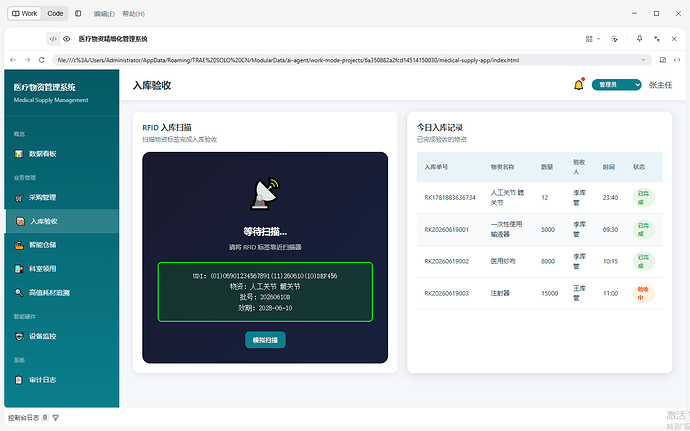The width and height of the screenshot is (690, 431).
Task: Click the 模拟扫描 button
Action: point(265,340)
